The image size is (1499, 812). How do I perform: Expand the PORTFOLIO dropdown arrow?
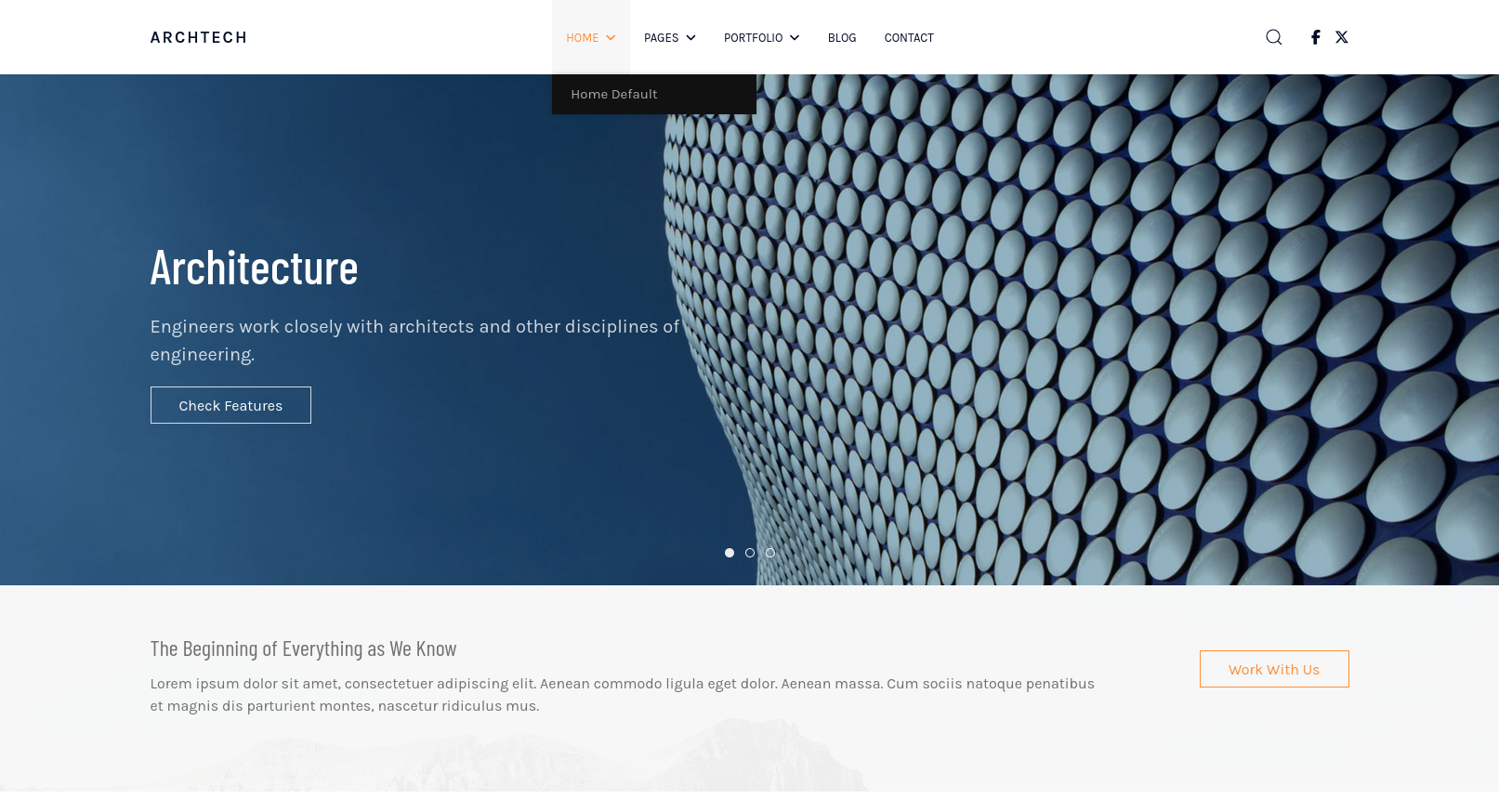(795, 38)
